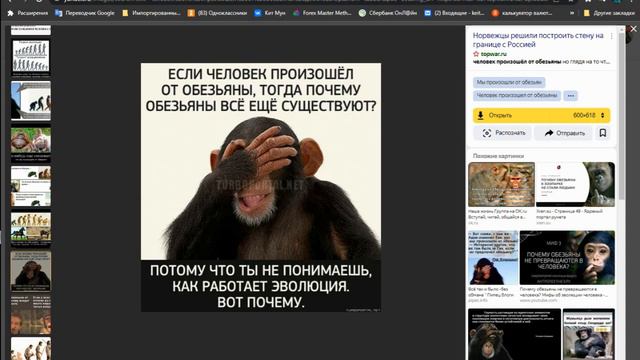Select the brown bearded men thumbnail

coord(31,314)
